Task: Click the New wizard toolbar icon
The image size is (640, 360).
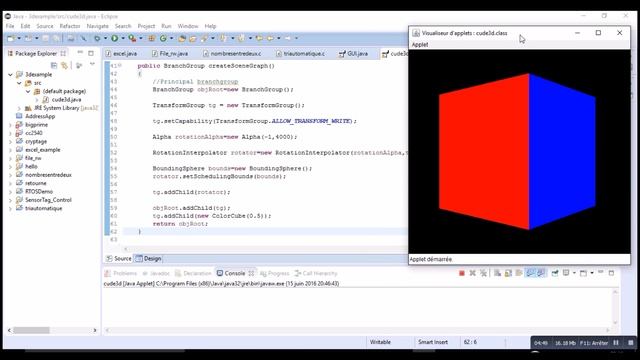Action: point(11,38)
